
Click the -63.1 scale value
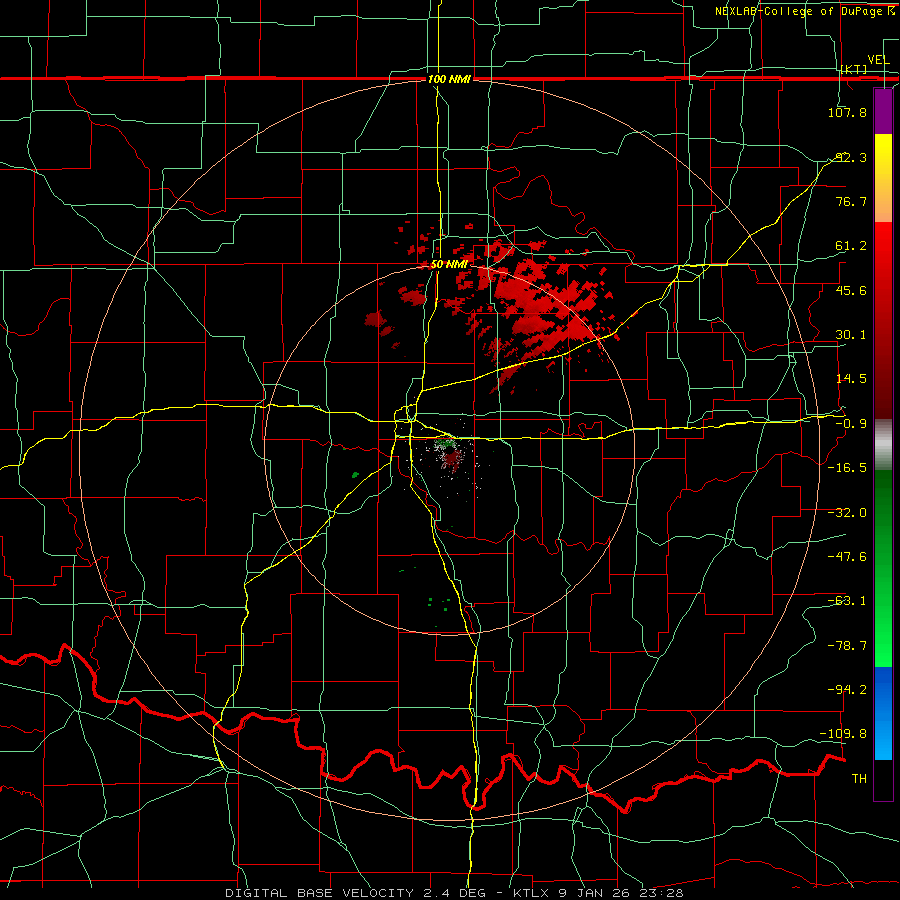point(847,601)
